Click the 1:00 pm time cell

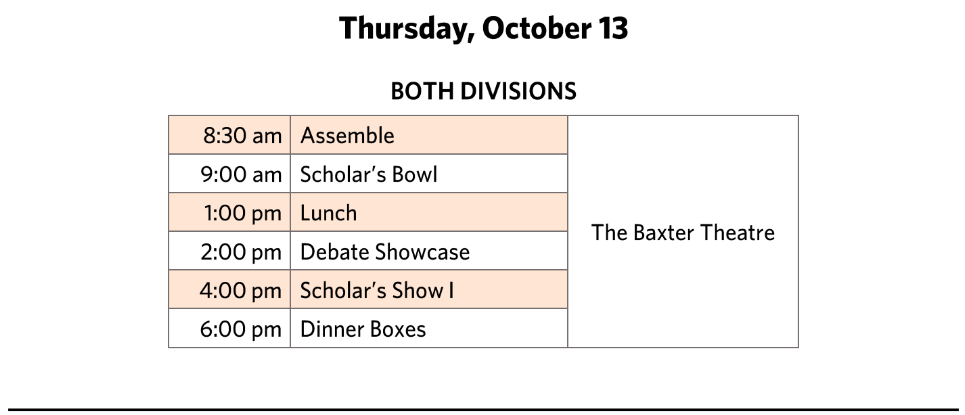click(230, 212)
